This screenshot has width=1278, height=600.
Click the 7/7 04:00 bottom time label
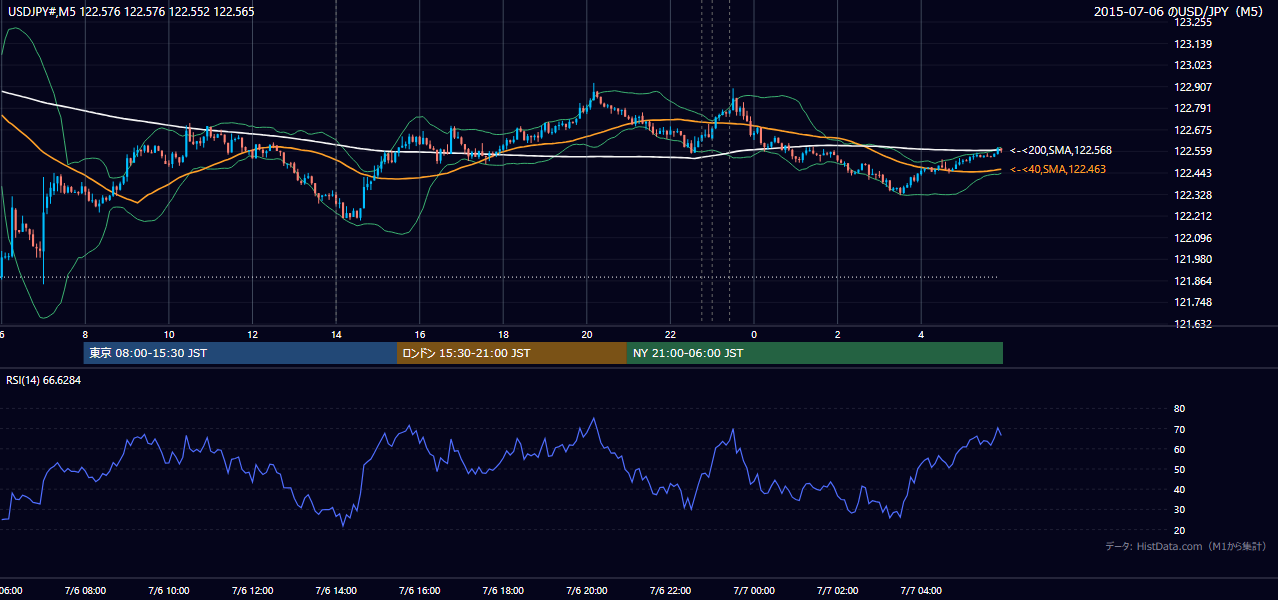coord(921,591)
